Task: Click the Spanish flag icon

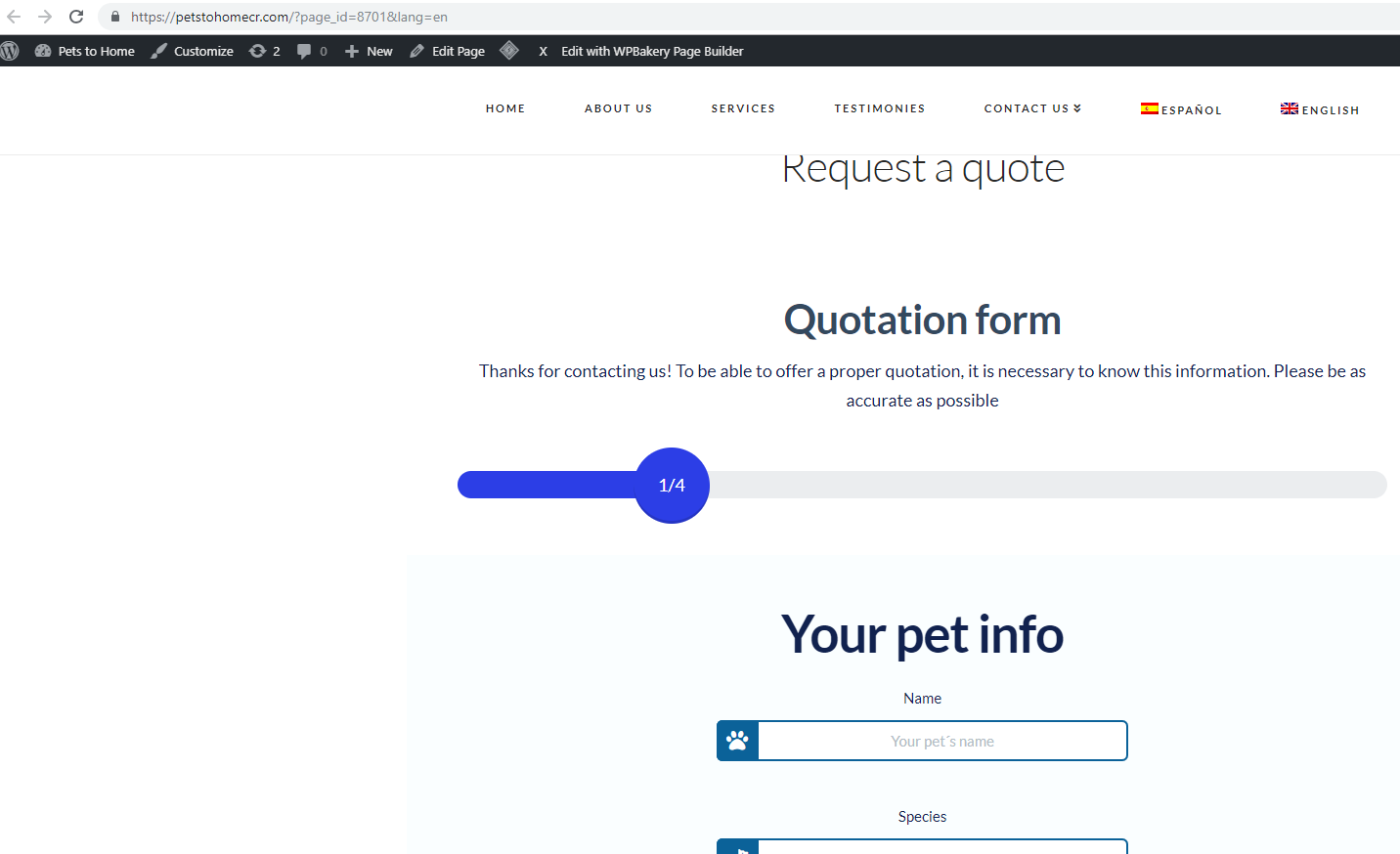Action: [1149, 108]
